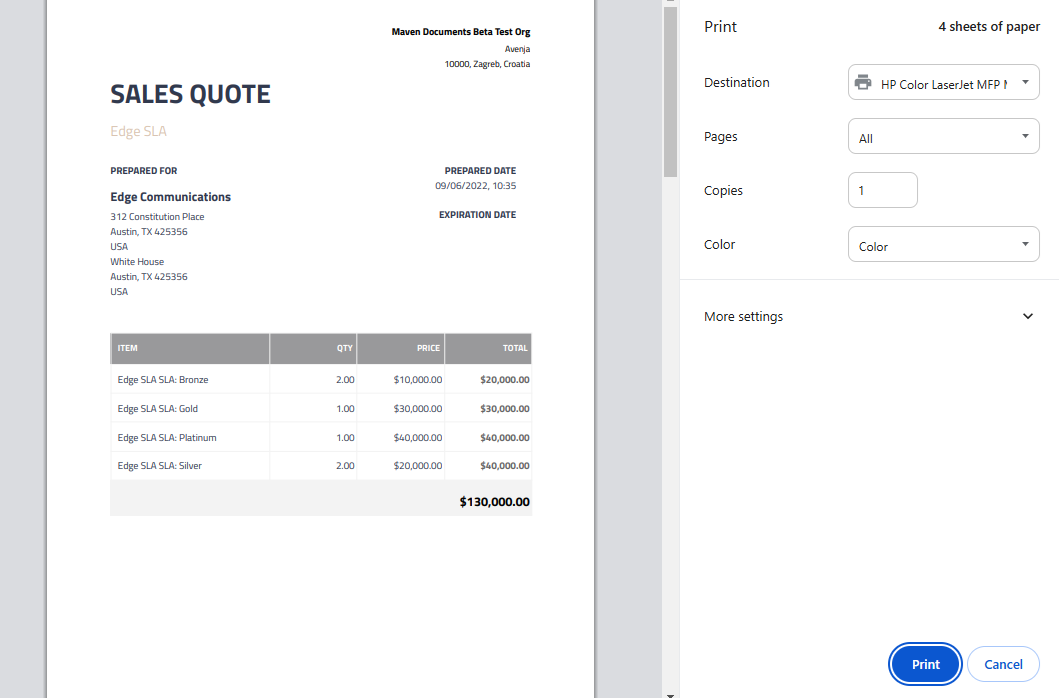This screenshot has height=698, width=1059.
Task: Click the SALES QUOTE heading in preview
Action: [x=190, y=95]
